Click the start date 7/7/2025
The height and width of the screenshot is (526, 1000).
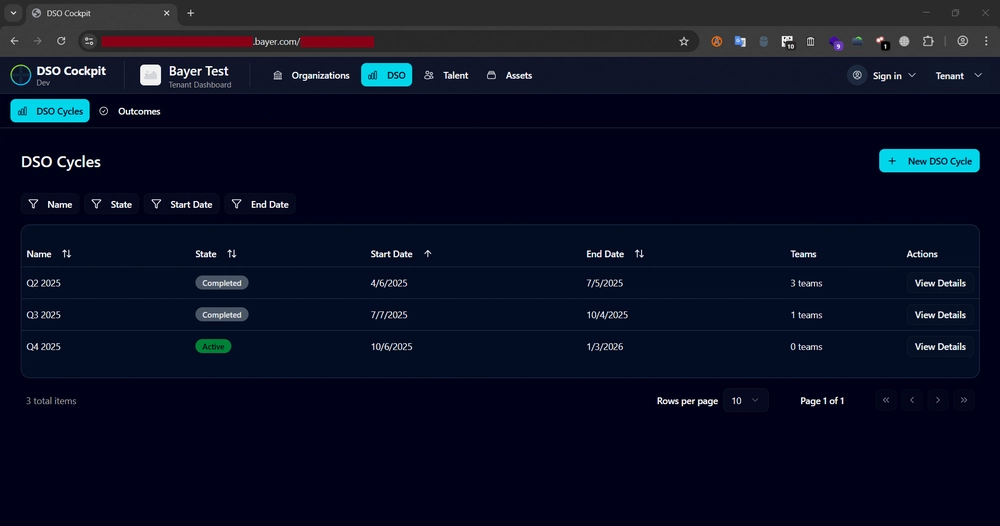pos(389,315)
